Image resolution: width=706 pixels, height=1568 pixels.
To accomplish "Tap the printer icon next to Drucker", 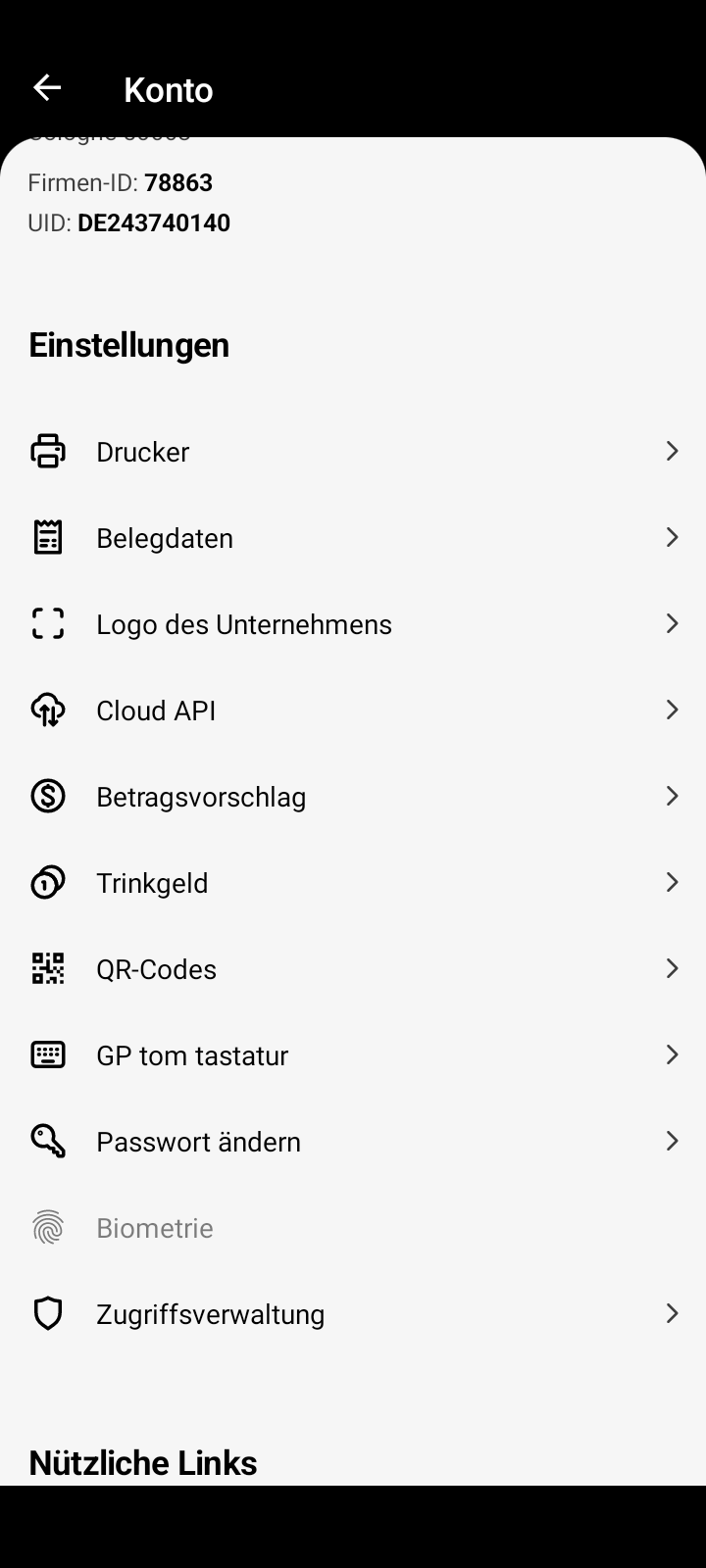I will click(48, 451).
